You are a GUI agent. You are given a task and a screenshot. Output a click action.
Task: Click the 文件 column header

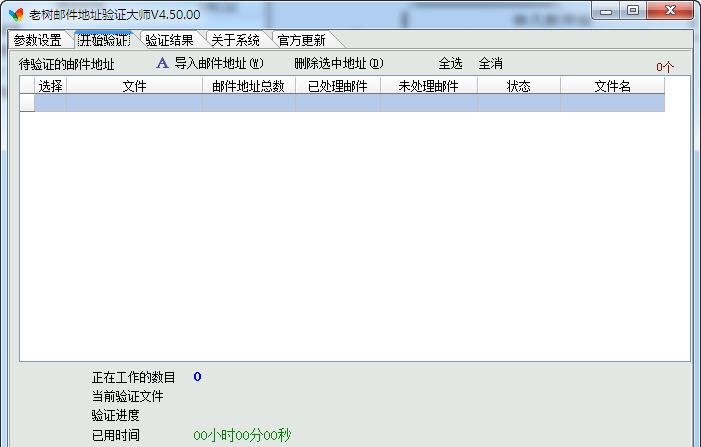coord(134,86)
